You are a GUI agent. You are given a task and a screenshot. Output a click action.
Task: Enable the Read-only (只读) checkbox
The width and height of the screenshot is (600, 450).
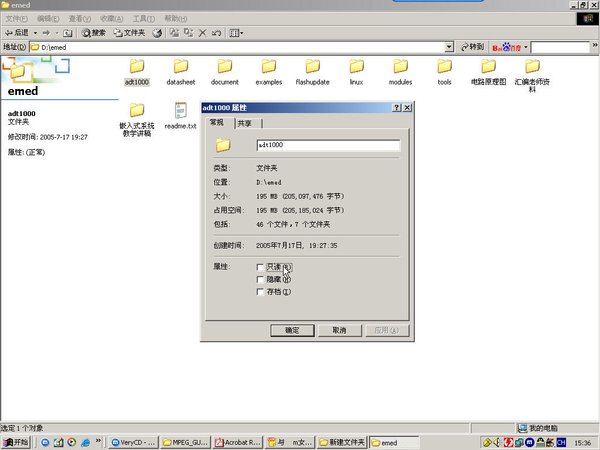point(261,268)
